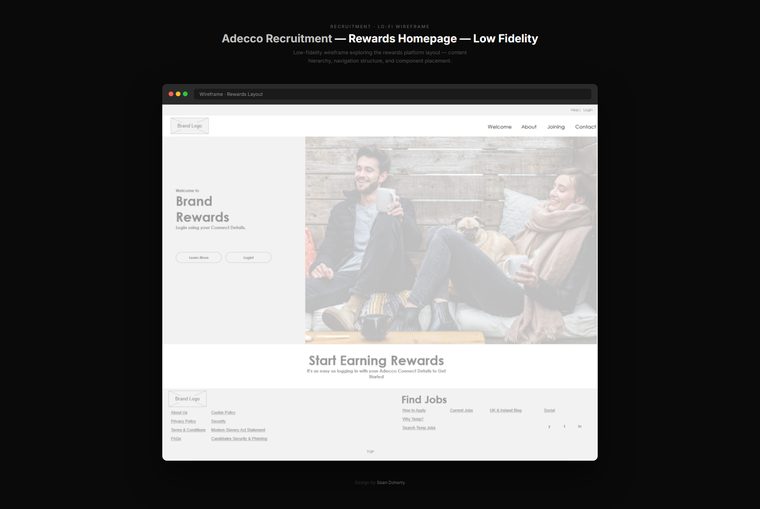The height and width of the screenshot is (509, 760).
Task: Open Candidates Security & Phishing link
Action: (x=239, y=439)
